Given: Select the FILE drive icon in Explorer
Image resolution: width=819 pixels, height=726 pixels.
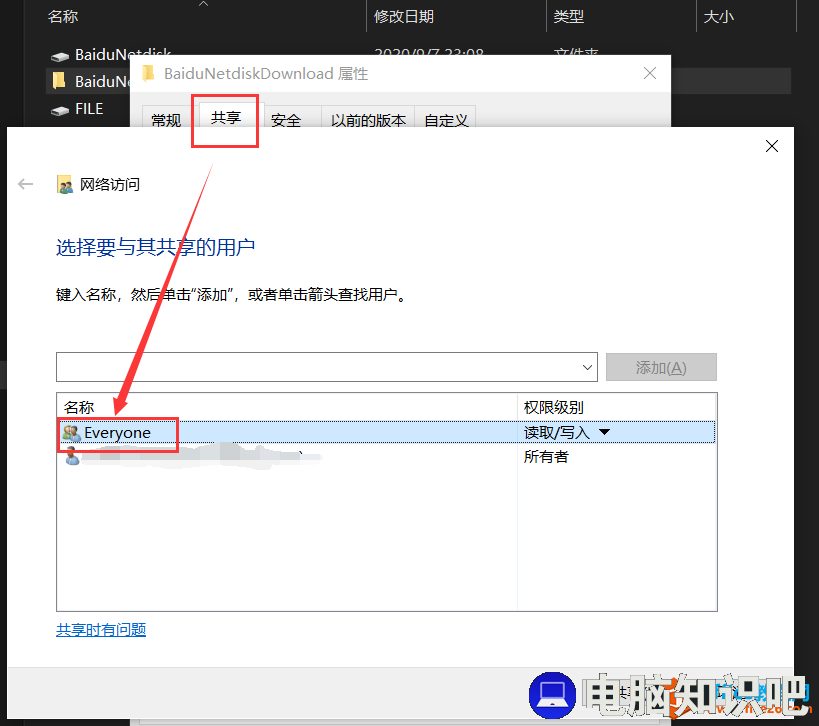Looking at the screenshot, I should pyautogui.click(x=60, y=110).
